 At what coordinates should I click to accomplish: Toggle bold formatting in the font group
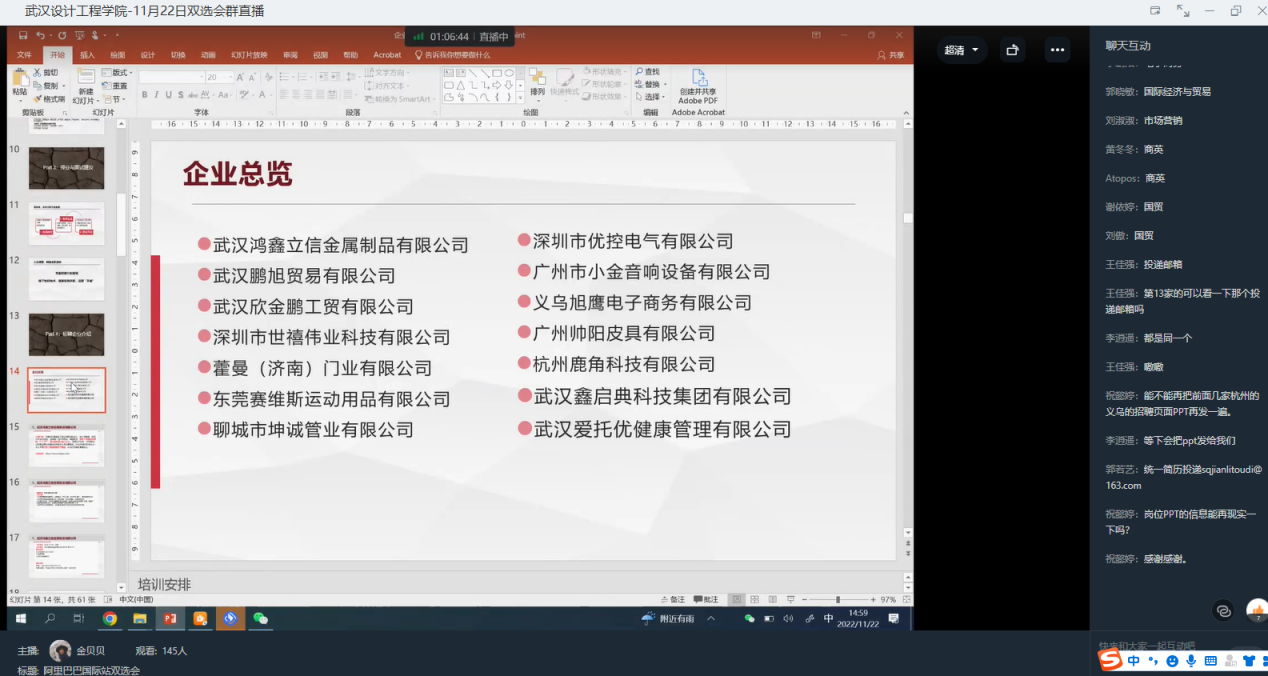tap(144, 95)
